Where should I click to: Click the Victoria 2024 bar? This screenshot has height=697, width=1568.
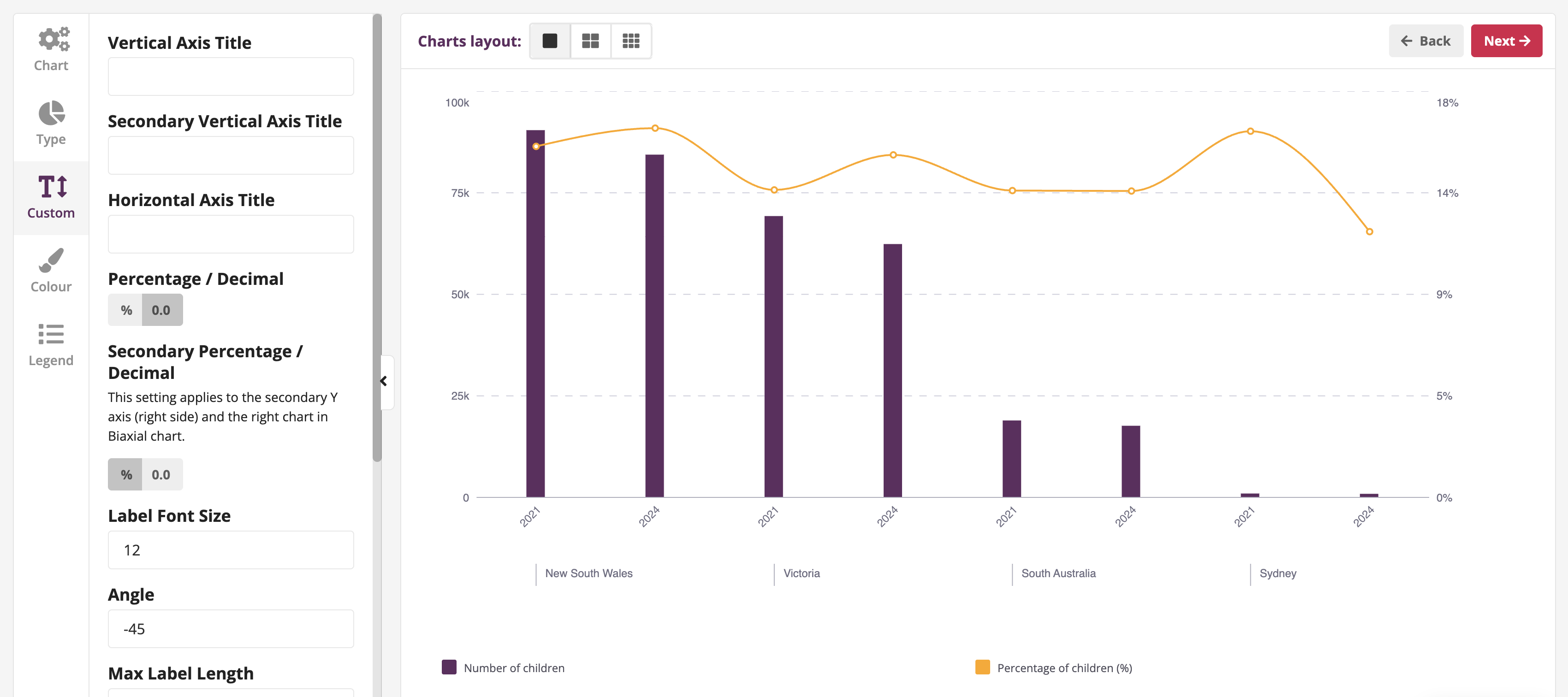[892, 370]
